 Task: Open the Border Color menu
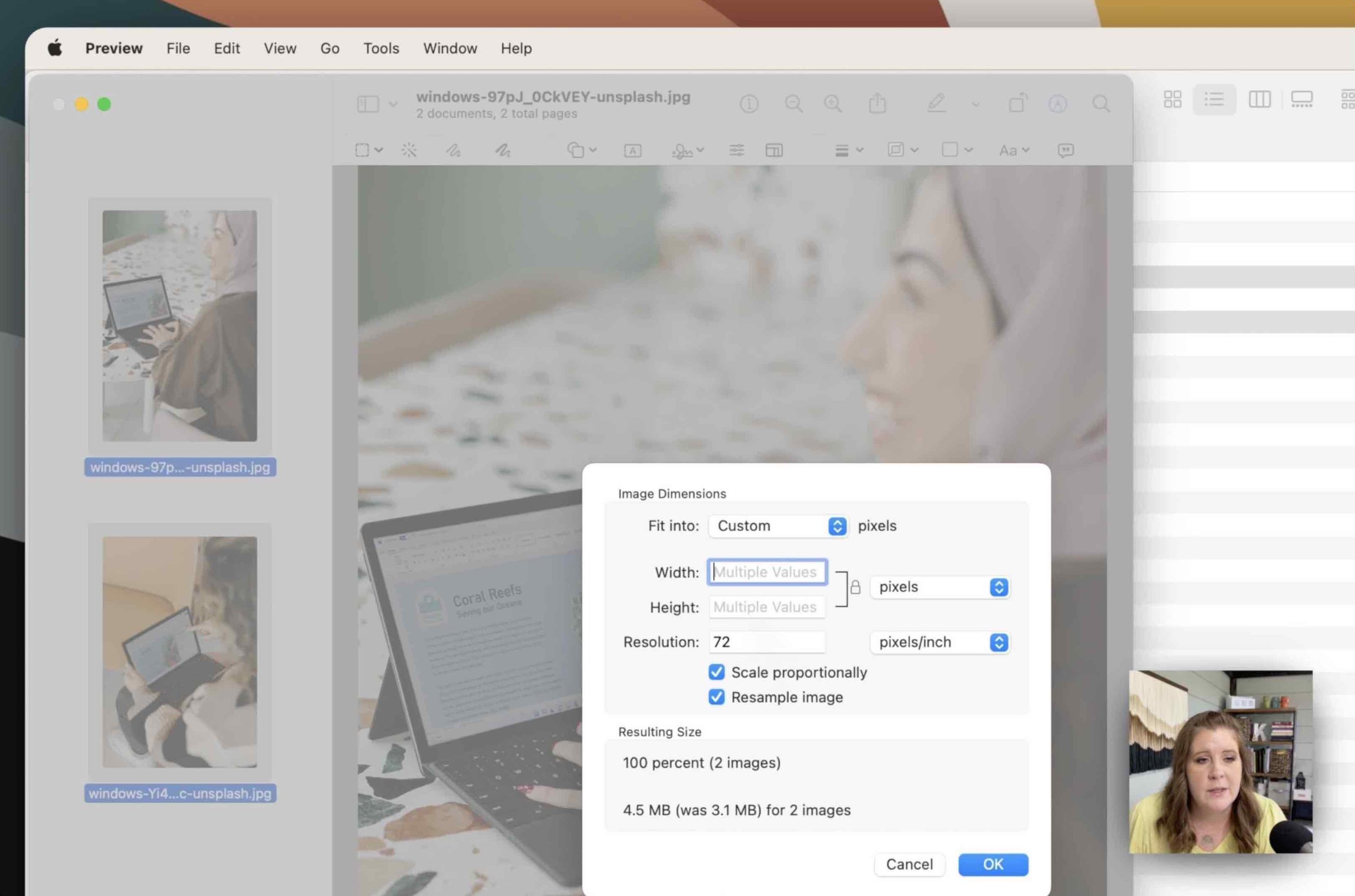[x=902, y=150]
